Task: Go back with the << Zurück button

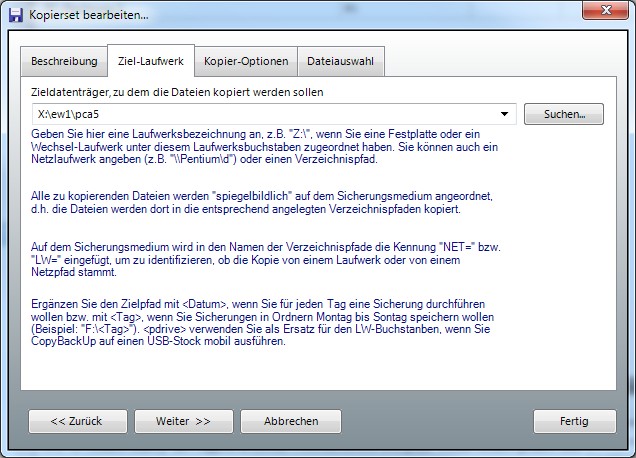Action: click(x=76, y=421)
